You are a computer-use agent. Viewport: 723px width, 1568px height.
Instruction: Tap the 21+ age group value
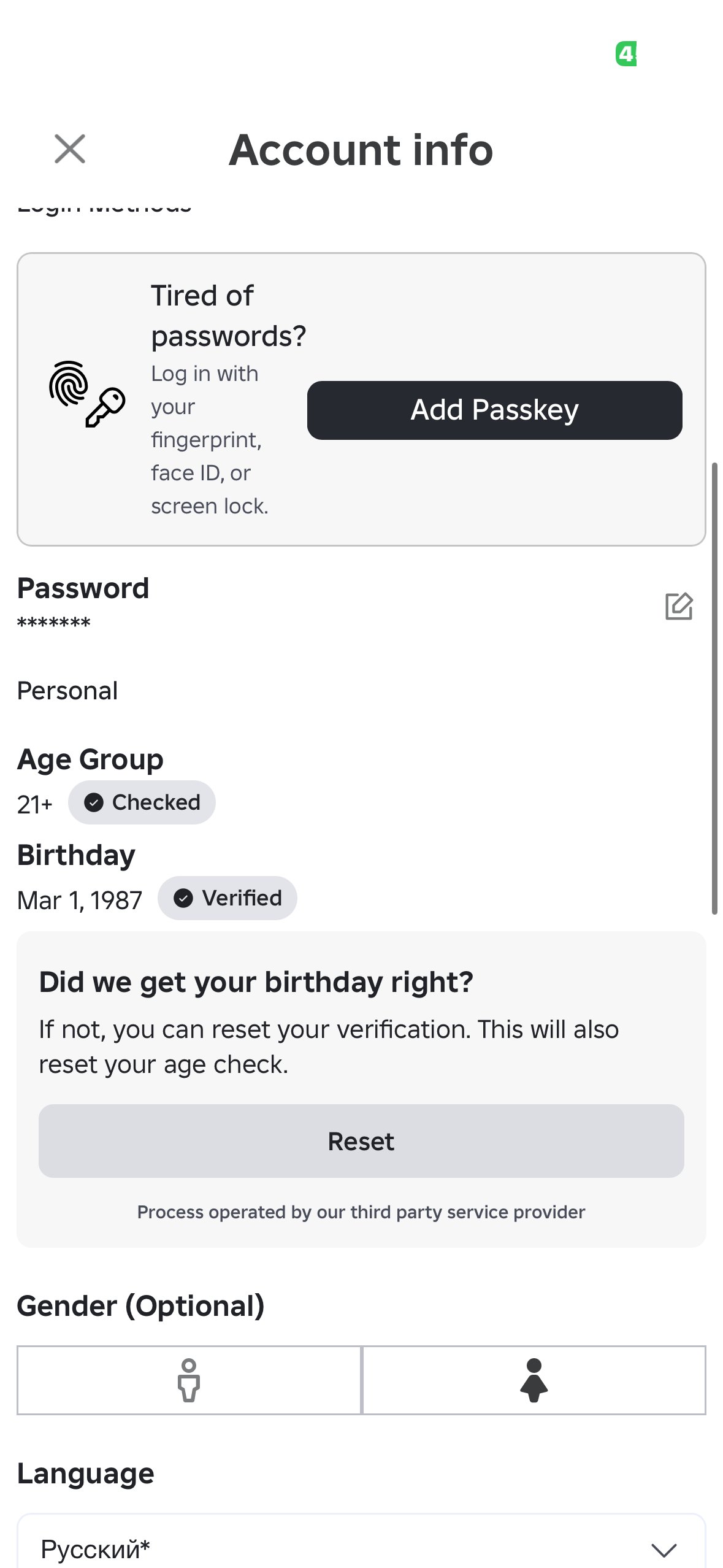point(35,804)
